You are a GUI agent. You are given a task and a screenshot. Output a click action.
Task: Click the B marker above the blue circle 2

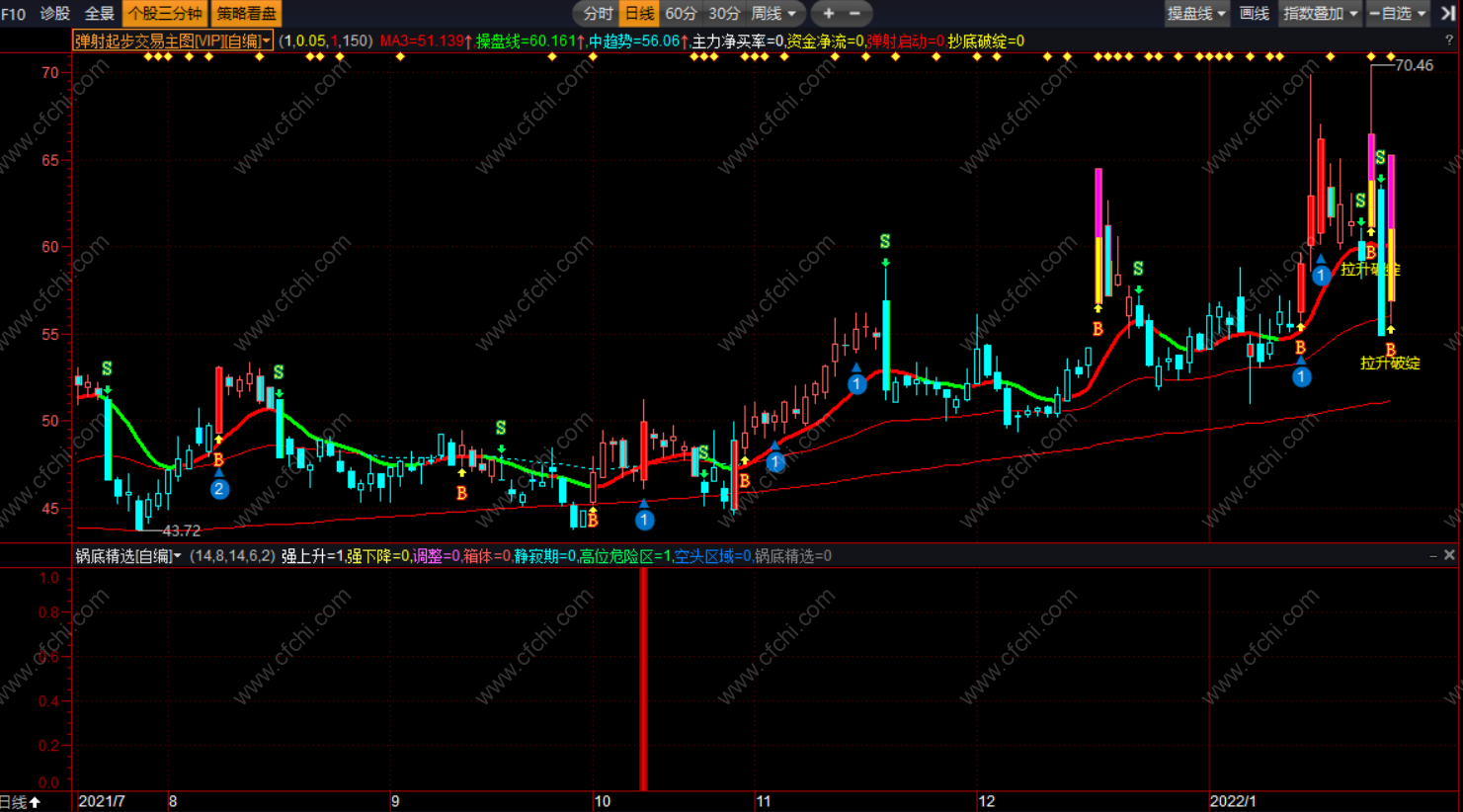pos(218,459)
